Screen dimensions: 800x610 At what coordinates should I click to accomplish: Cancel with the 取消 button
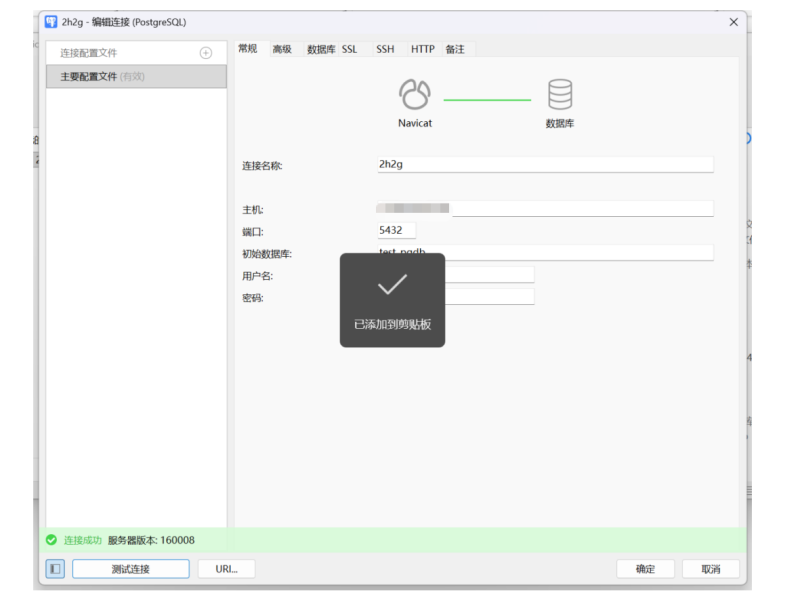[711, 569]
